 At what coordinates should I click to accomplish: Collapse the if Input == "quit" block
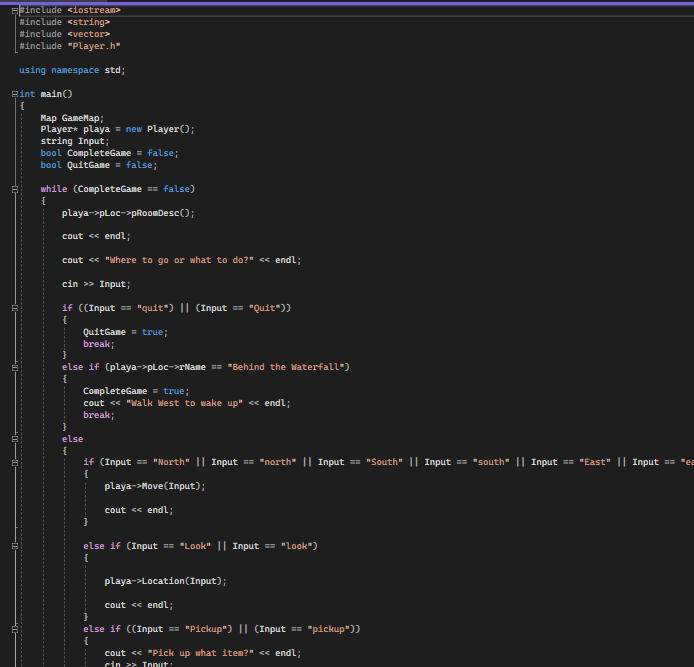15,308
